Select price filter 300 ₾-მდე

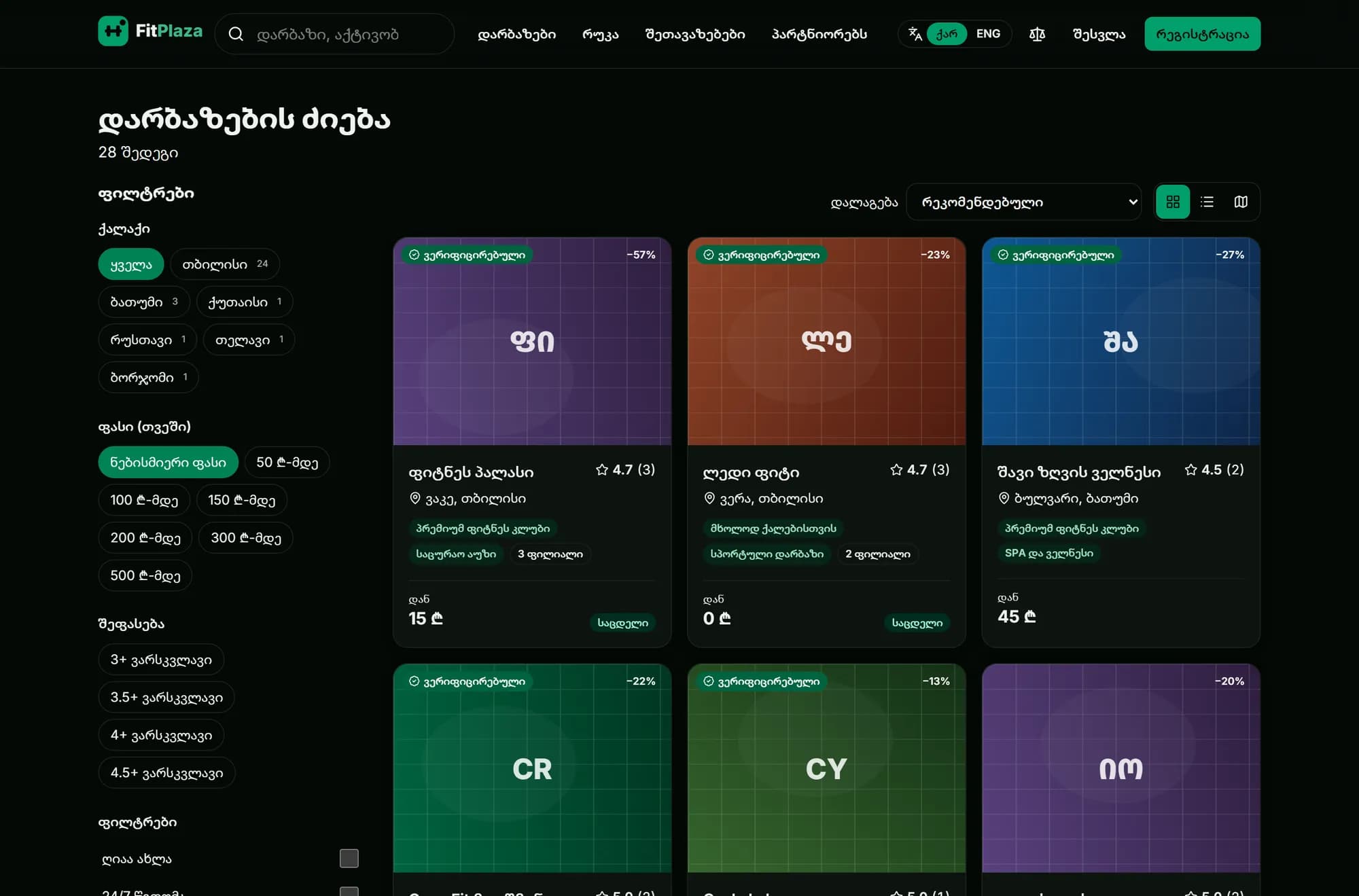click(x=245, y=538)
